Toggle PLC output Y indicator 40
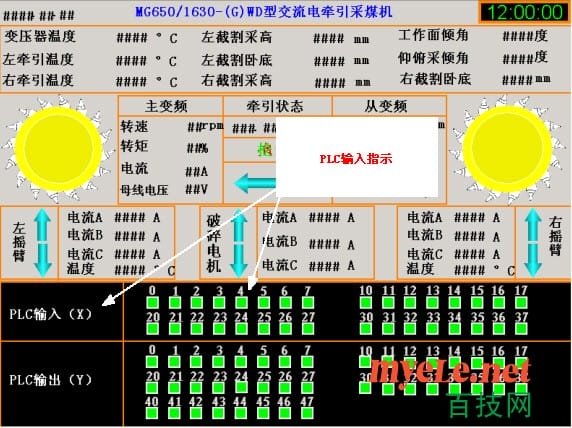Image resolution: width=572 pixels, height=428 pixels. click(x=152, y=413)
